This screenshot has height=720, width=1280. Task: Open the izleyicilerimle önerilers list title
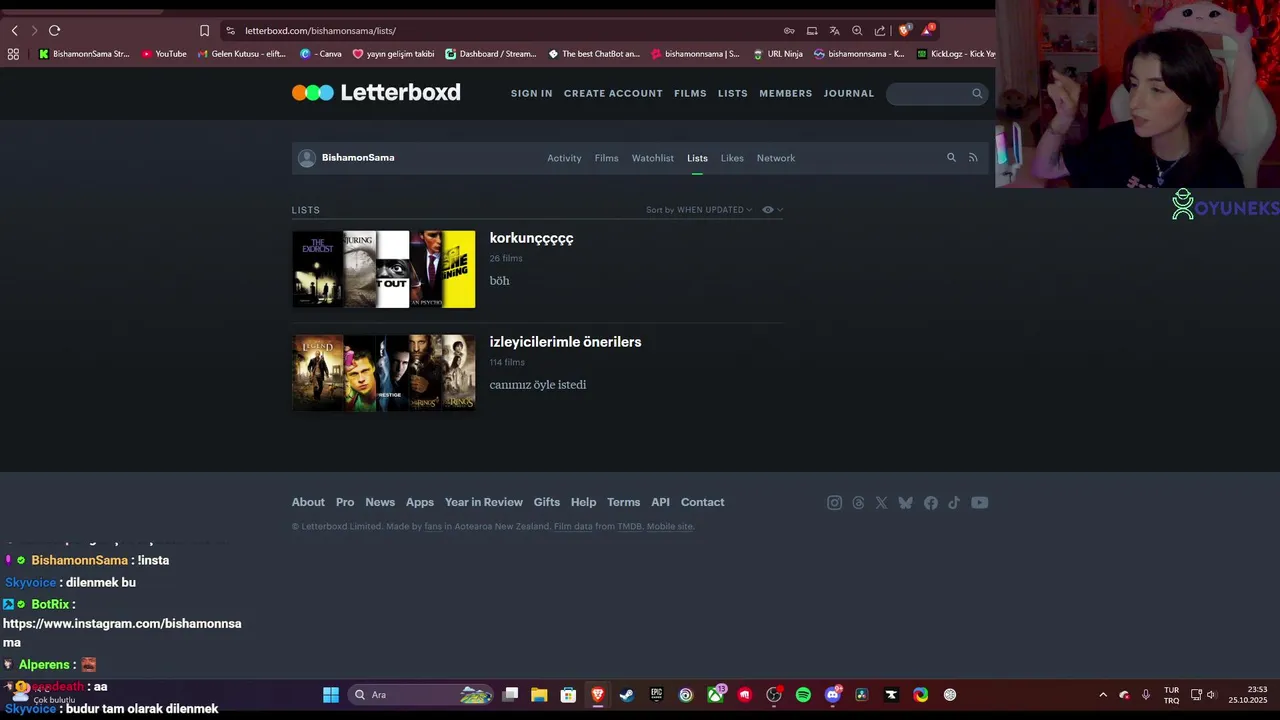click(565, 342)
